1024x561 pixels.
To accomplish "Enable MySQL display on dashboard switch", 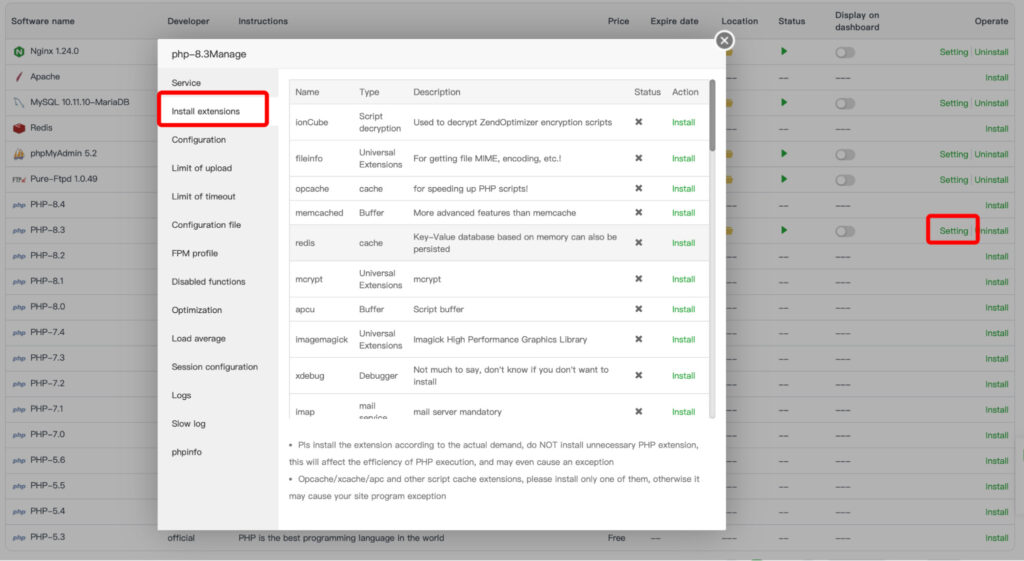I will [x=845, y=103].
